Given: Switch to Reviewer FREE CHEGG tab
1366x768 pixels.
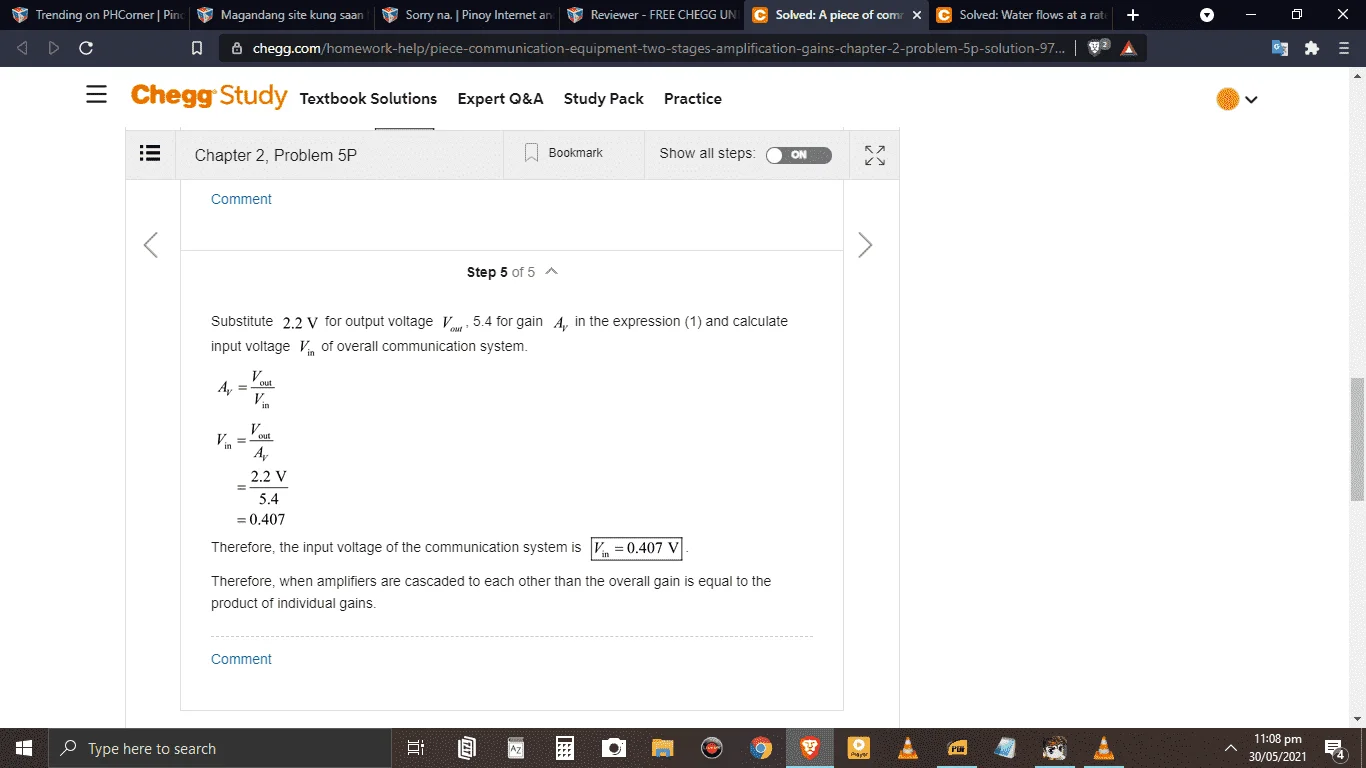Looking at the screenshot, I should click(x=652, y=15).
